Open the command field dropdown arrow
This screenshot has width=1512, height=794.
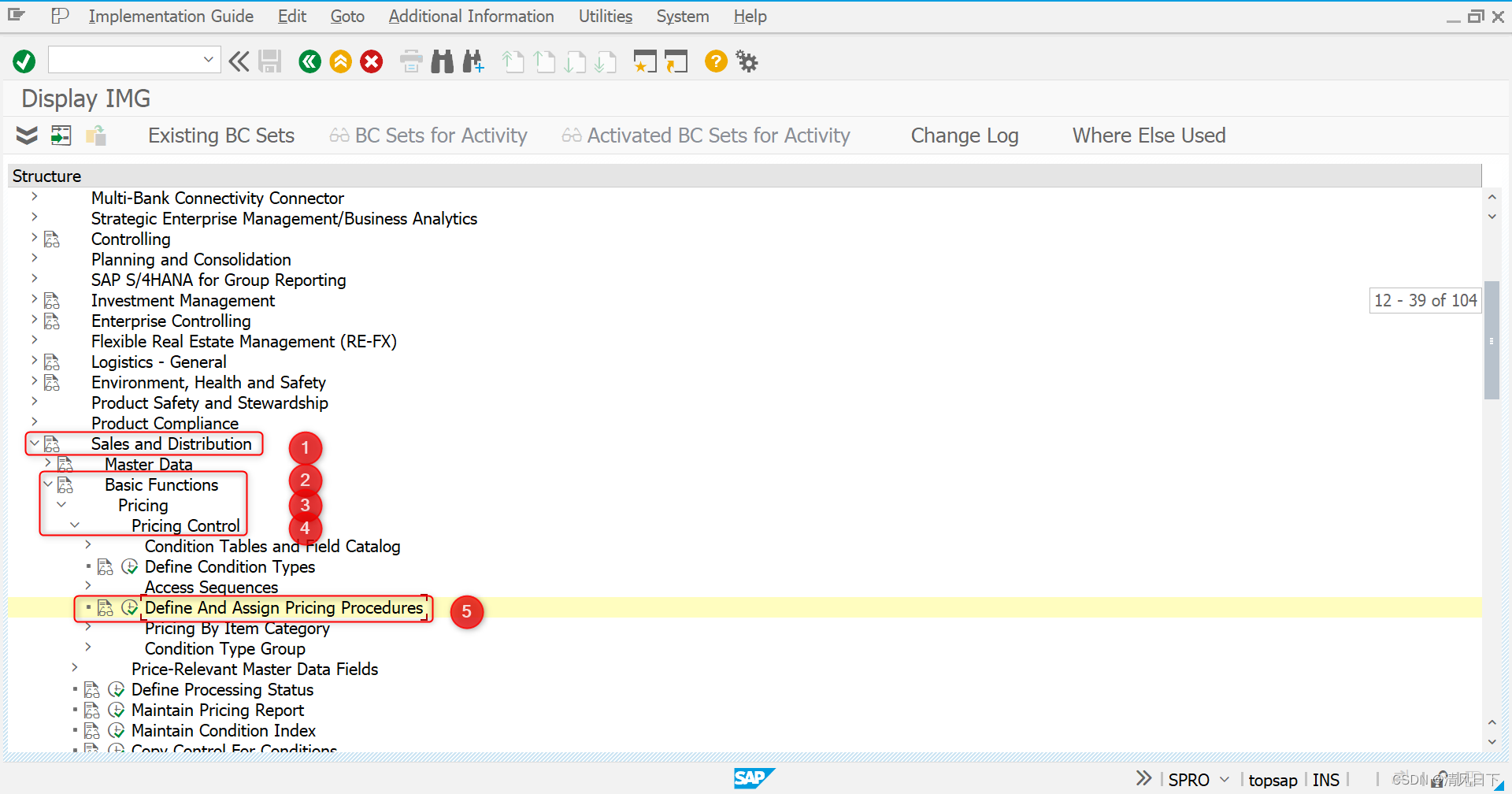[x=209, y=59]
